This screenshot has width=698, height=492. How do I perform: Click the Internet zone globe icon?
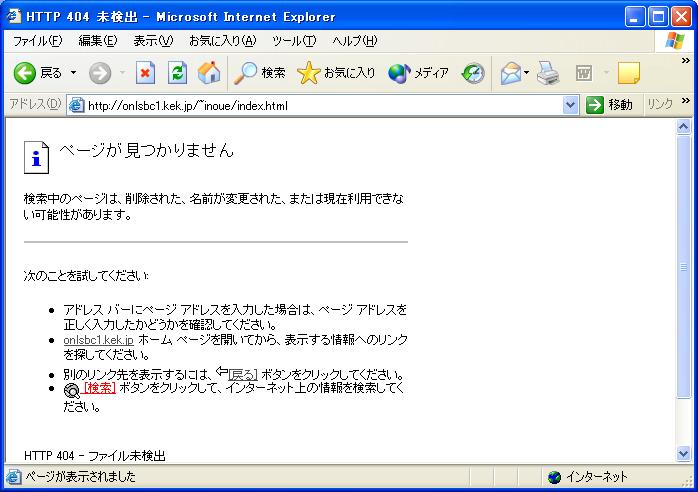(555, 477)
